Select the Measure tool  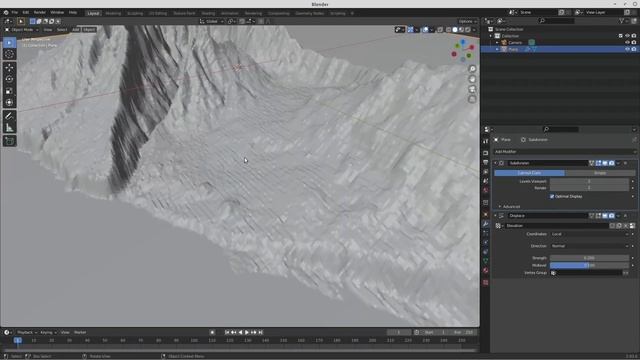tap(9, 128)
